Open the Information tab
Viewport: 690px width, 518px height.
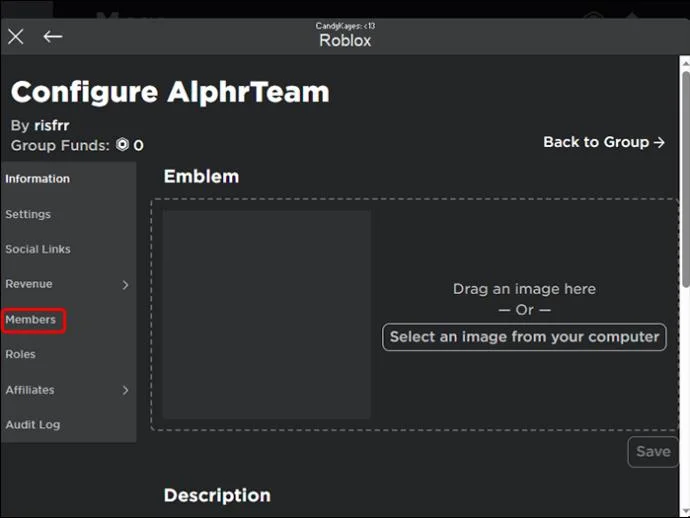[x=37, y=179]
